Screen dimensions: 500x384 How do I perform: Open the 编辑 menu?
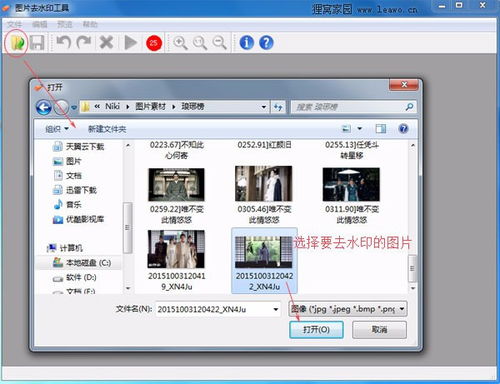click(x=40, y=24)
